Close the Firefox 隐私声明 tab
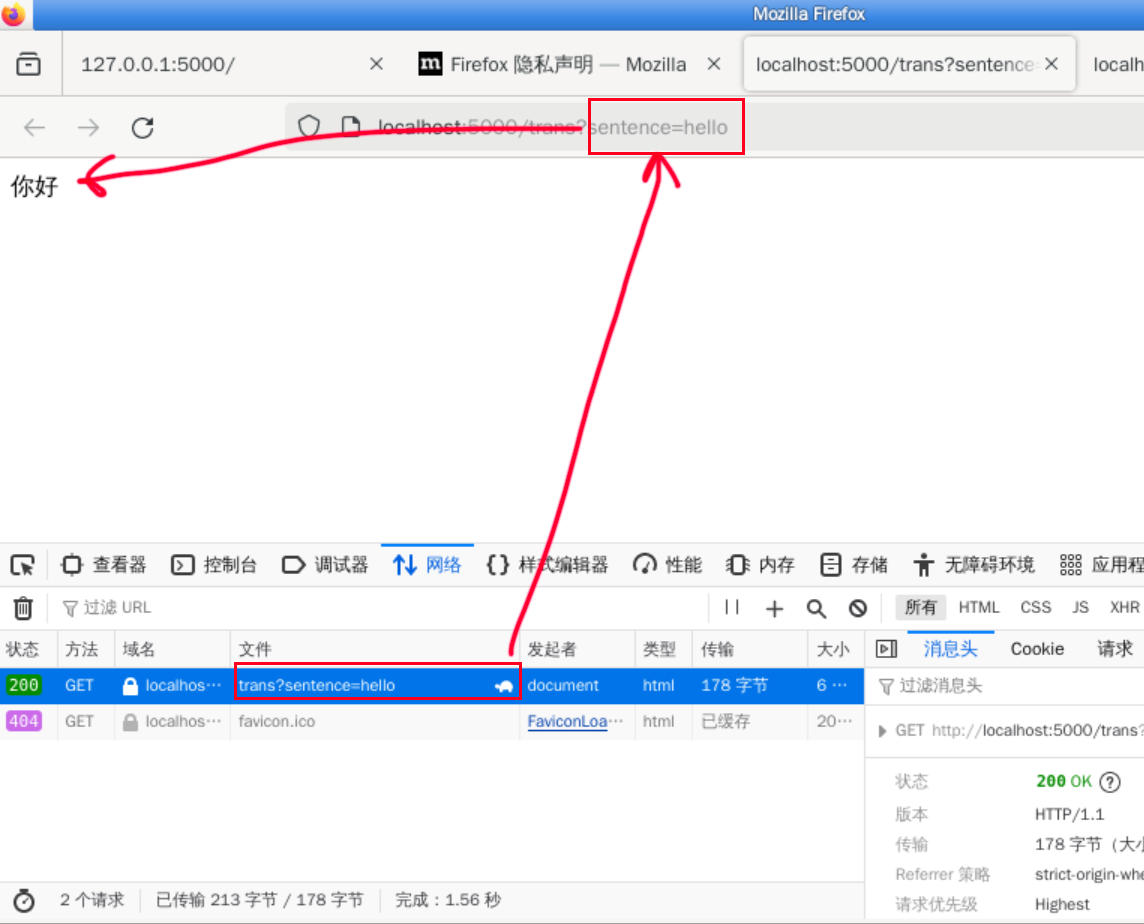Screen dimensions: 1144x924 pos(714,64)
